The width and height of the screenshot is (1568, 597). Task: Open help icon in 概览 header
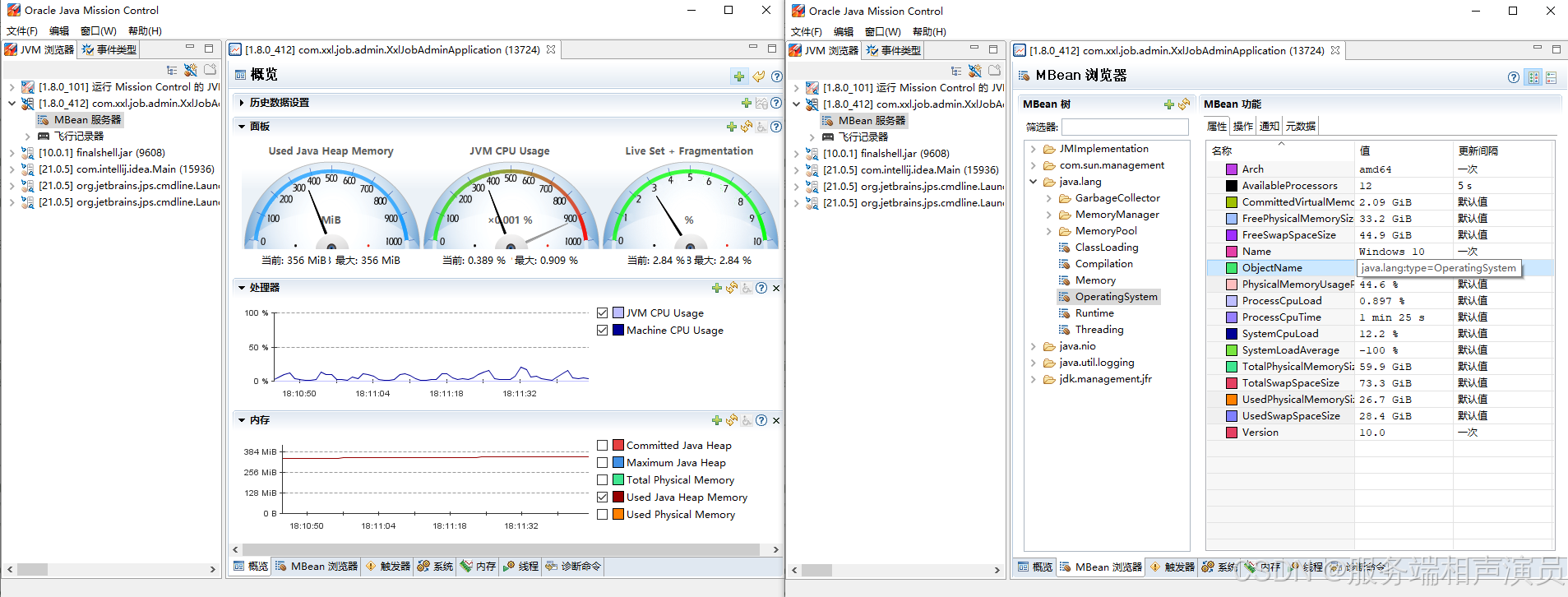click(x=775, y=76)
